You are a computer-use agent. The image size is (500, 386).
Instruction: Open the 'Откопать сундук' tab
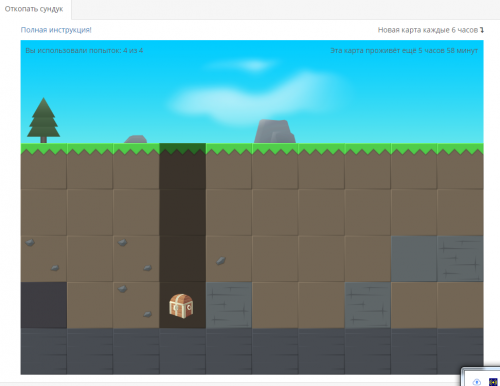coord(34,9)
